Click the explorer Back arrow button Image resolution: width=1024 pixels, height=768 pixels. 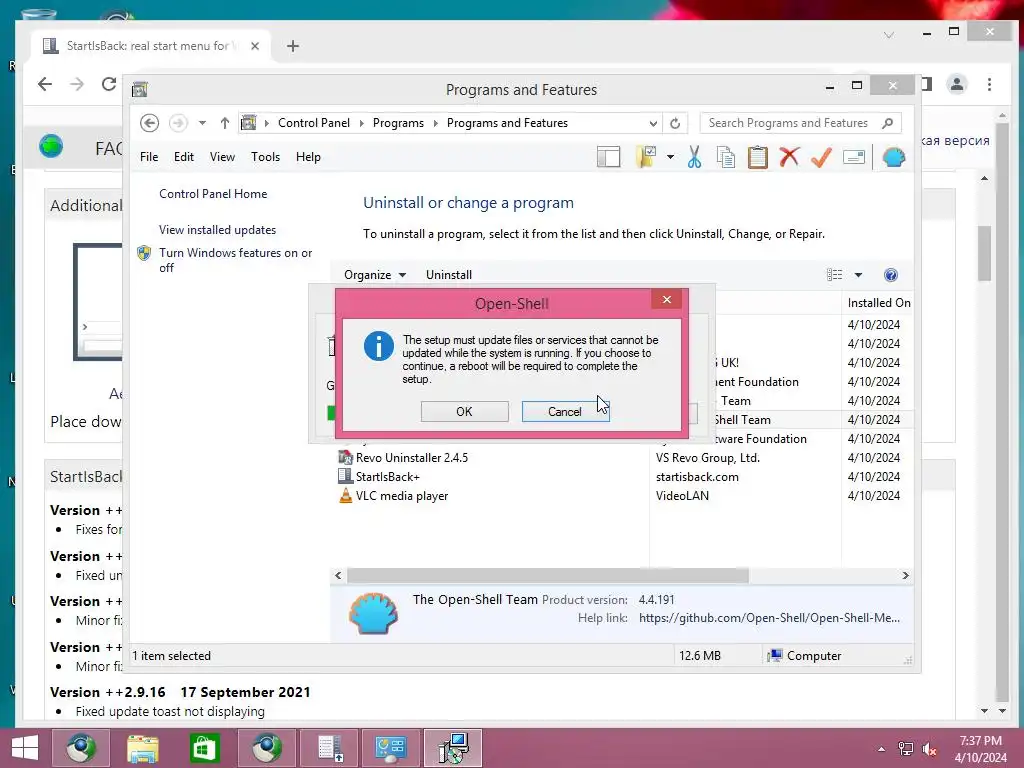[150, 123]
